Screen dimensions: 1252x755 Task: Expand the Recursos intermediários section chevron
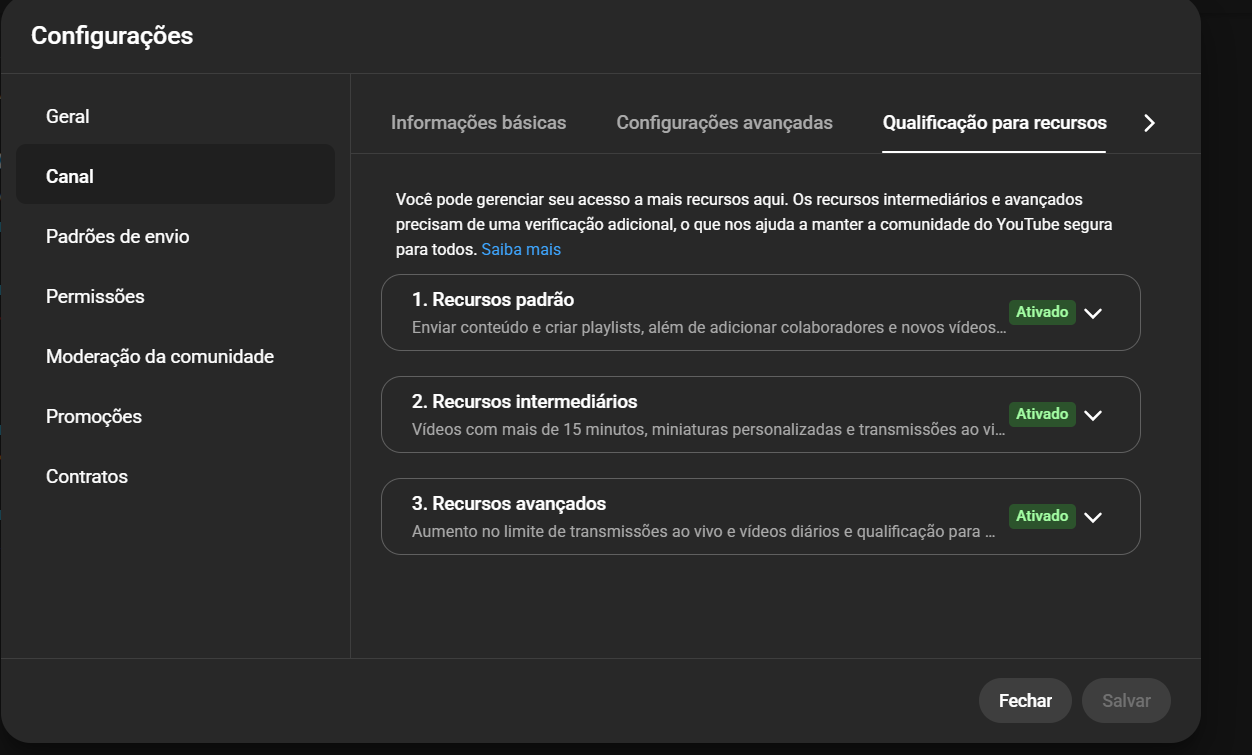(1093, 415)
